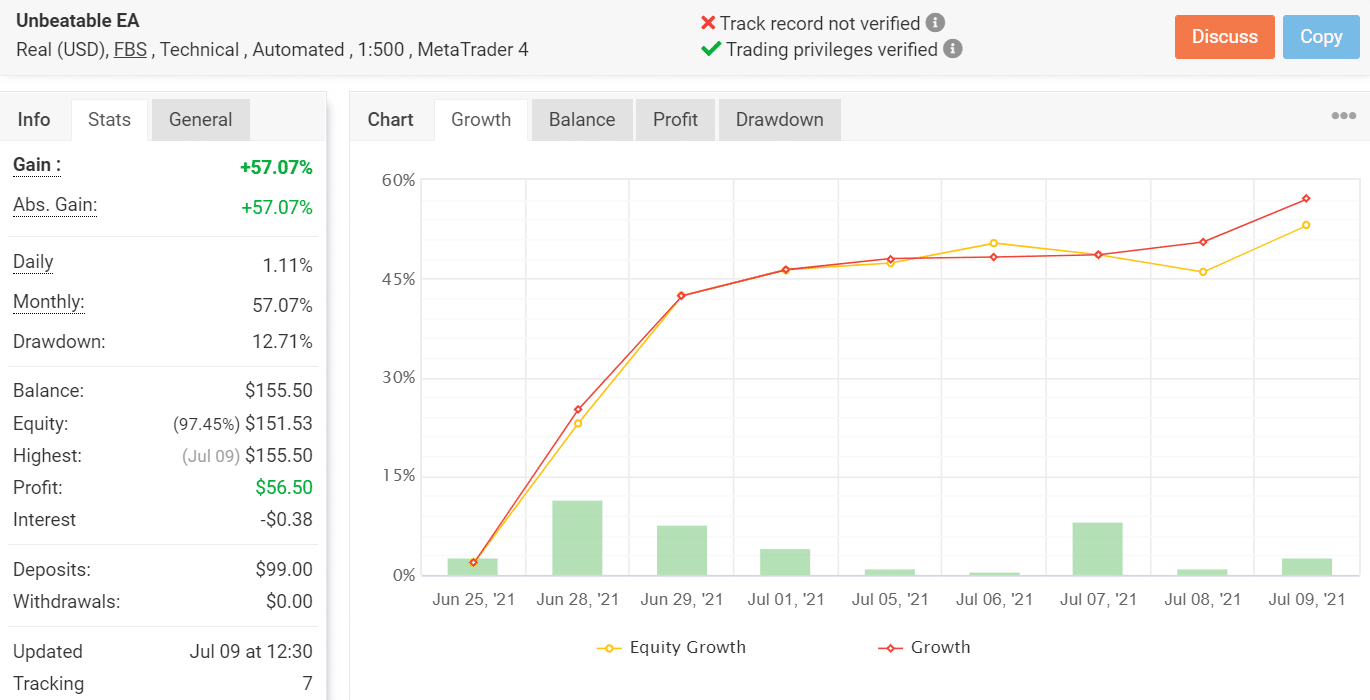
Task: Open the FBS broker link
Action: 130,49
